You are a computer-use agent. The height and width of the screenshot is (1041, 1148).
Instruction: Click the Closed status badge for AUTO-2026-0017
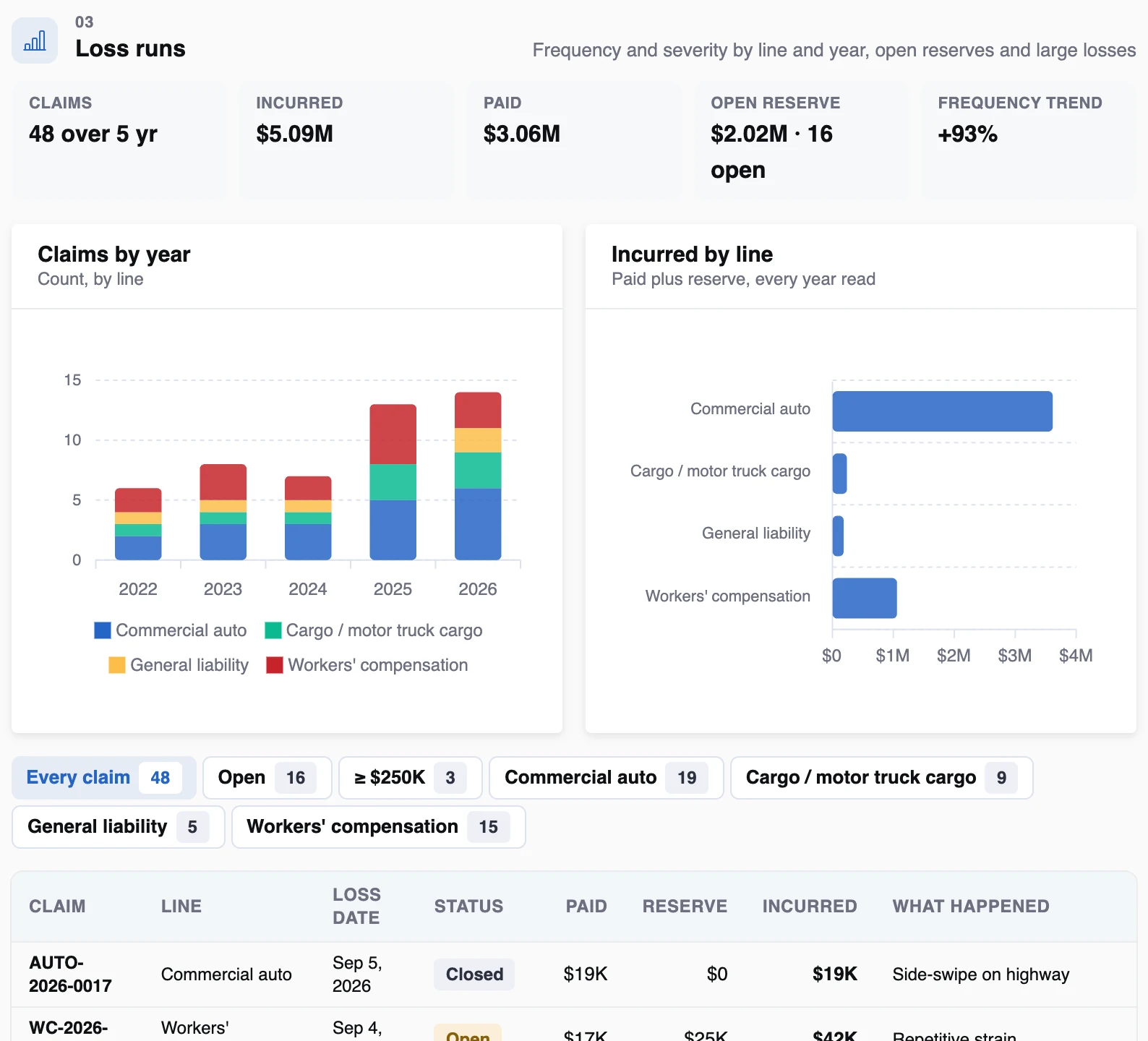[x=474, y=974]
